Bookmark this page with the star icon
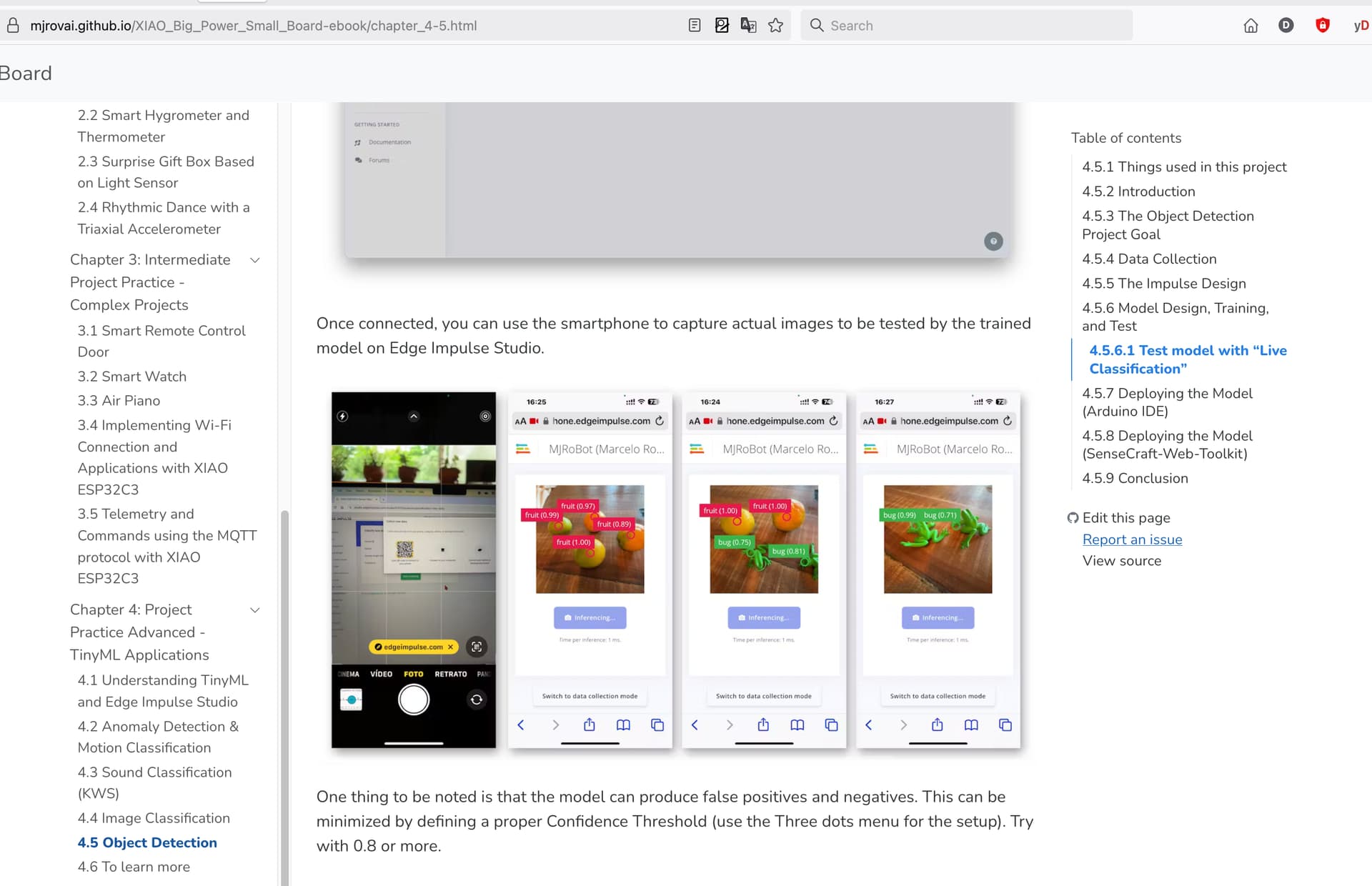The height and width of the screenshot is (886, 1372). [775, 26]
